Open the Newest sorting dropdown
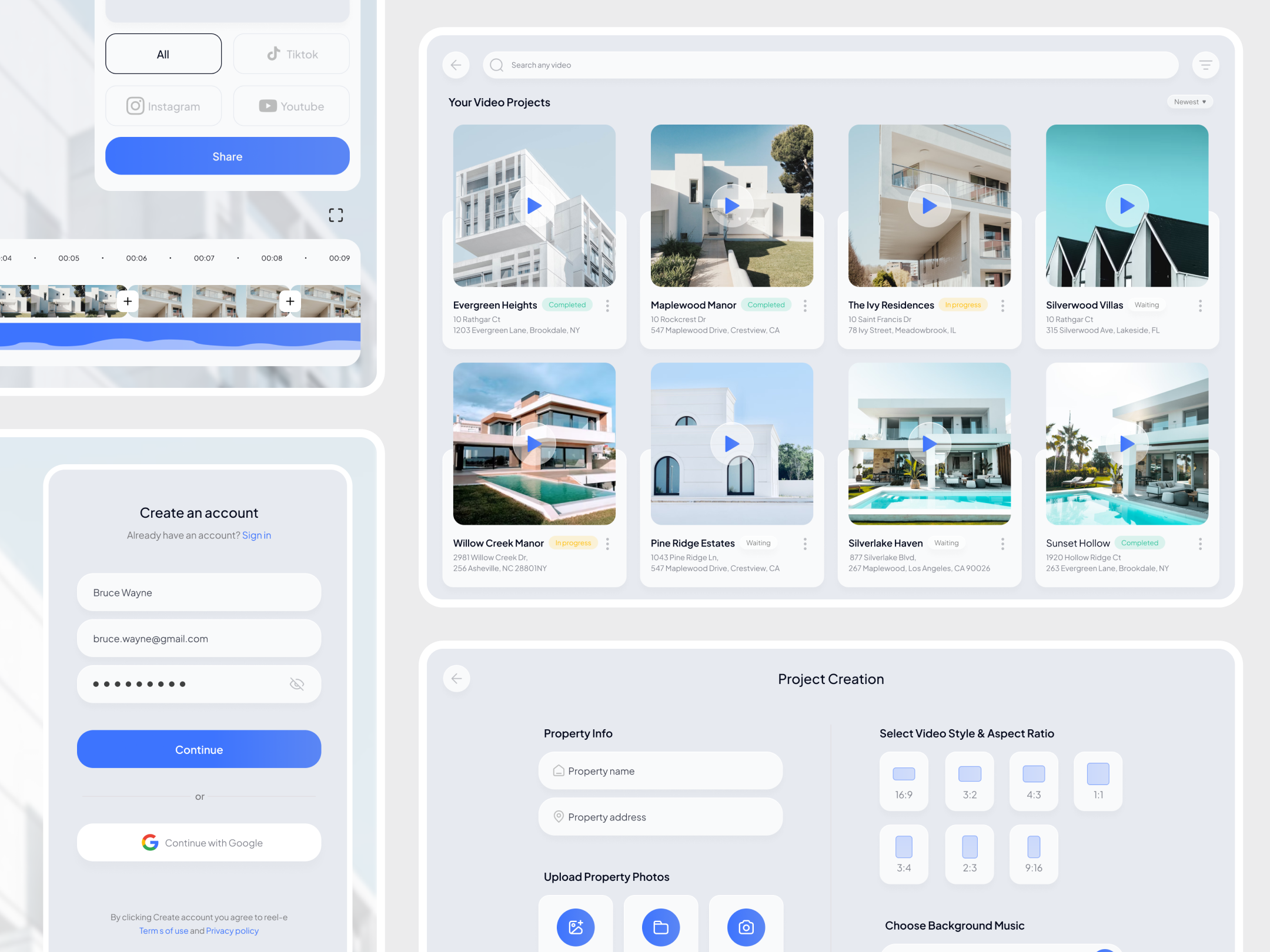The image size is (1270, 952). pos(1189,101)
